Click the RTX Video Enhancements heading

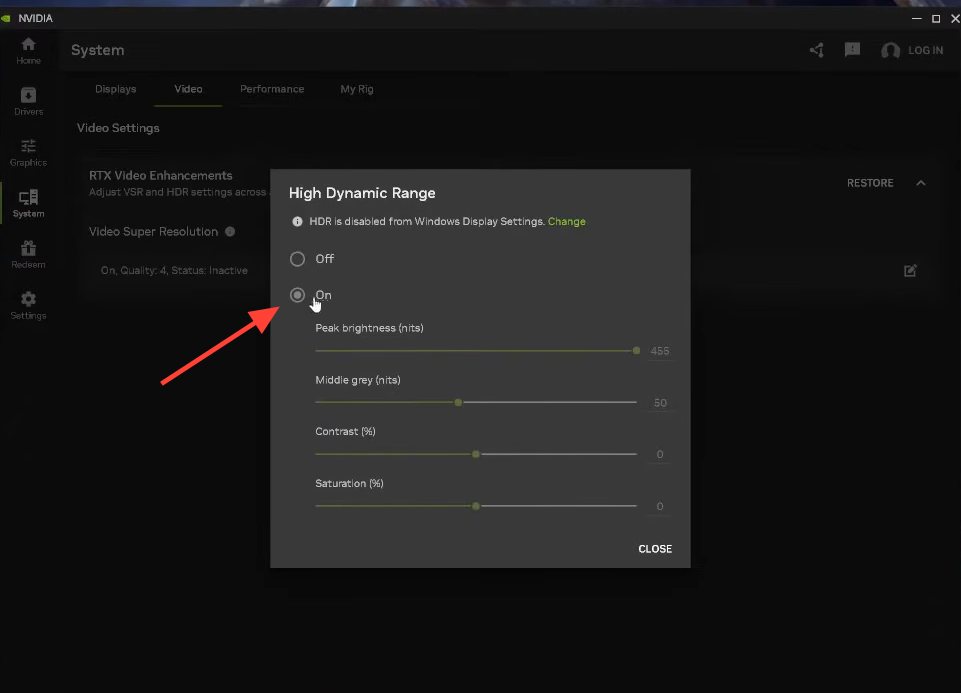coord(161,175)
